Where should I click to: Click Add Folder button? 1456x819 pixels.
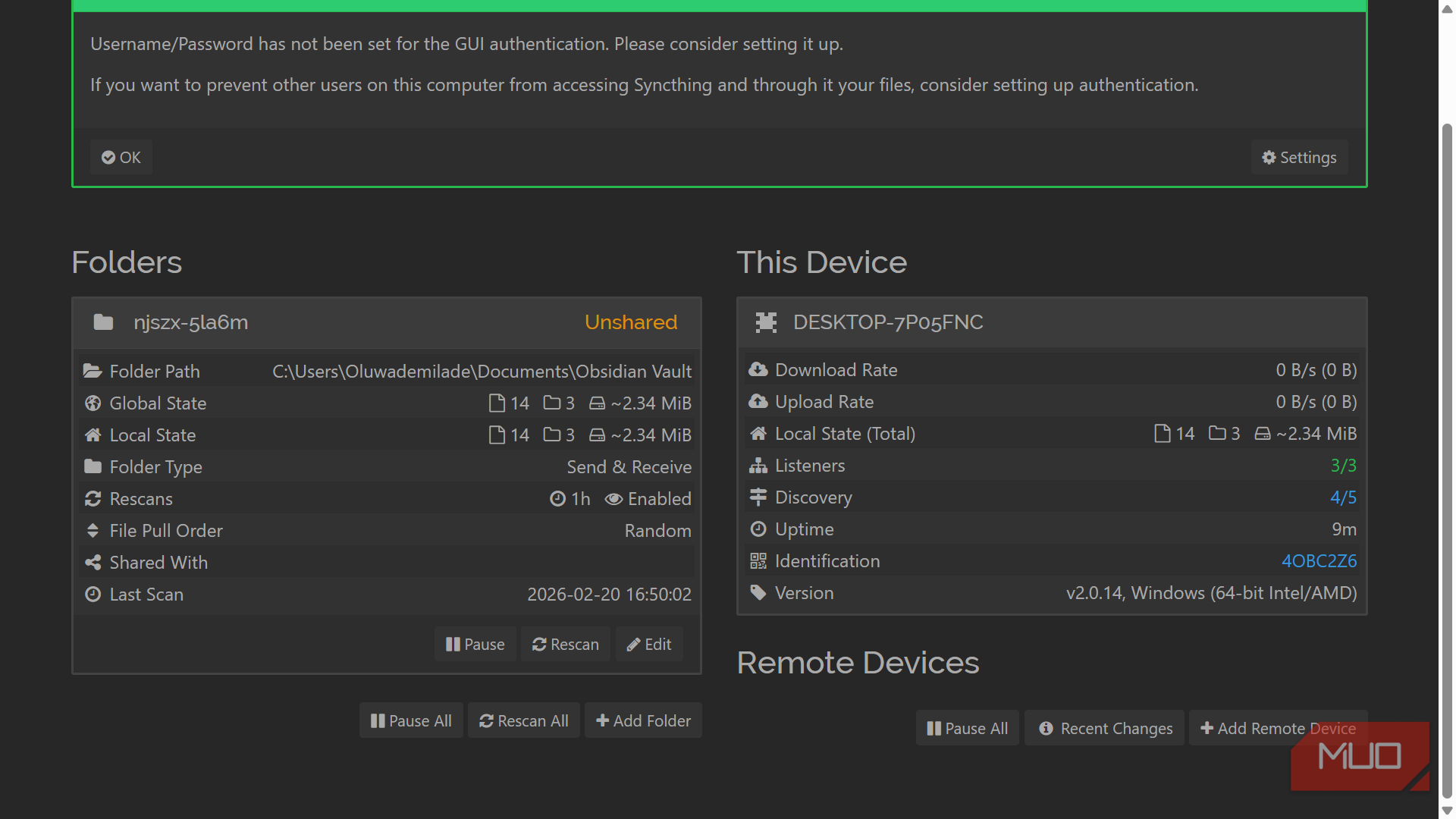pyautogui.click(x=643, y=720)
